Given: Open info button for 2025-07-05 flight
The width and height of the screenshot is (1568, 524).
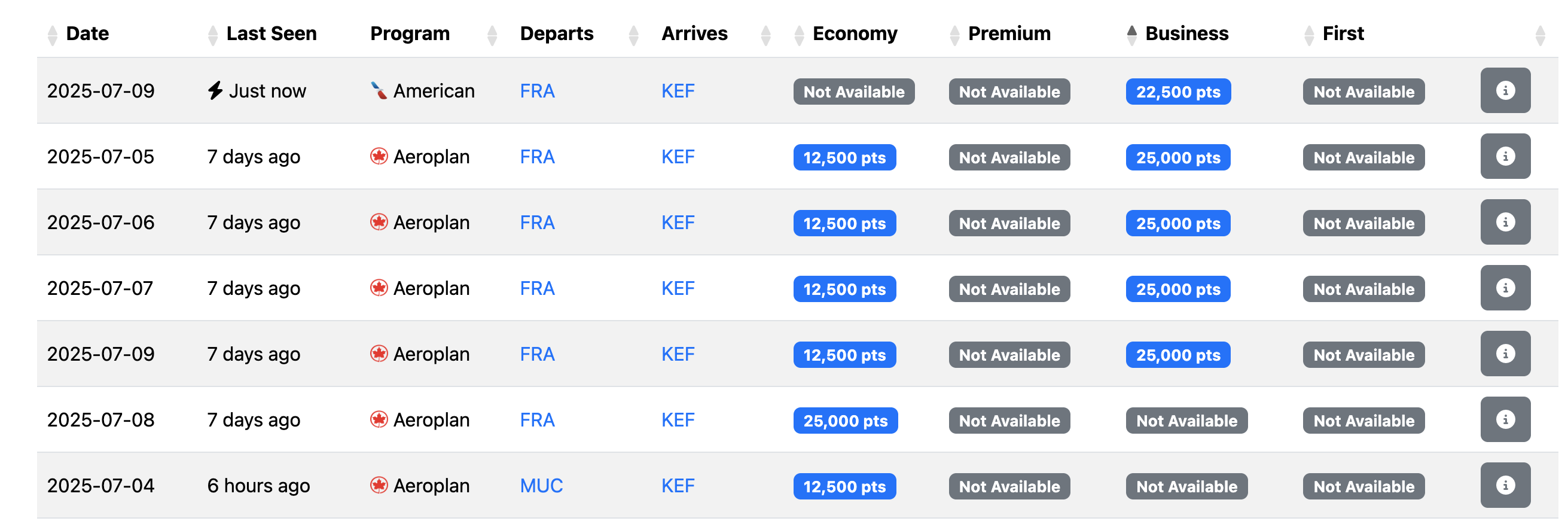Looking at the screenshot, I should point(1505,156).
